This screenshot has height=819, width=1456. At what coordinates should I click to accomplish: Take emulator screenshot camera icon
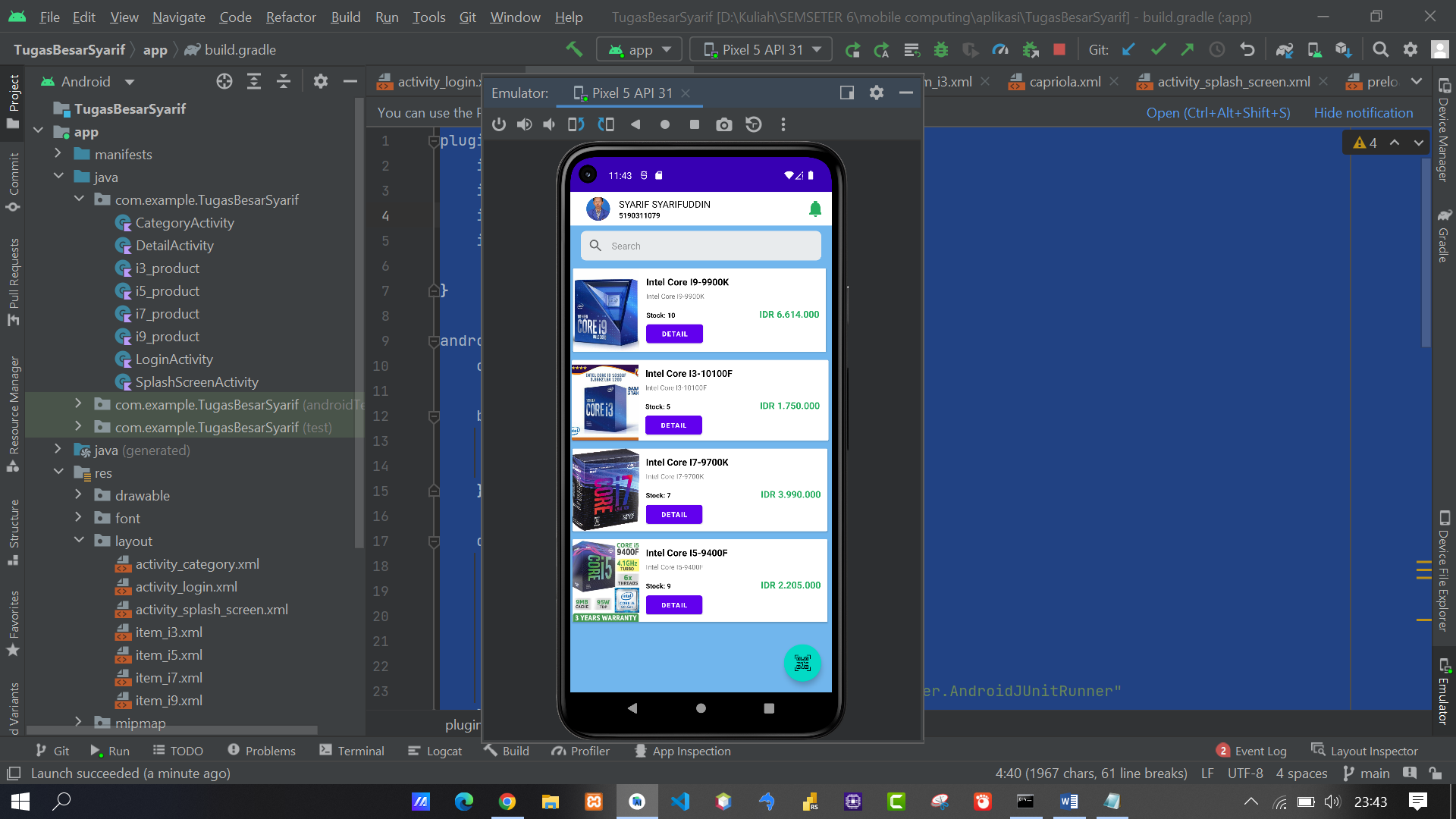[x=724, y=124]
